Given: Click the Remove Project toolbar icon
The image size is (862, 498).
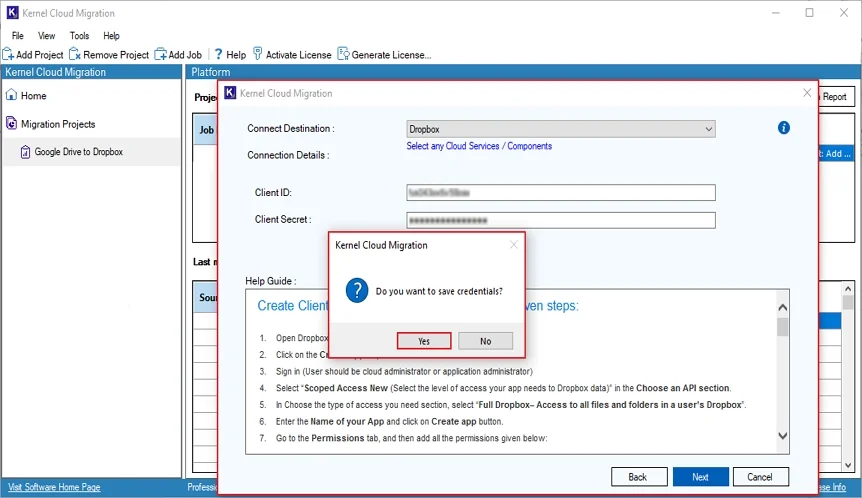Looking at the screenshot, I should (75, 54).
